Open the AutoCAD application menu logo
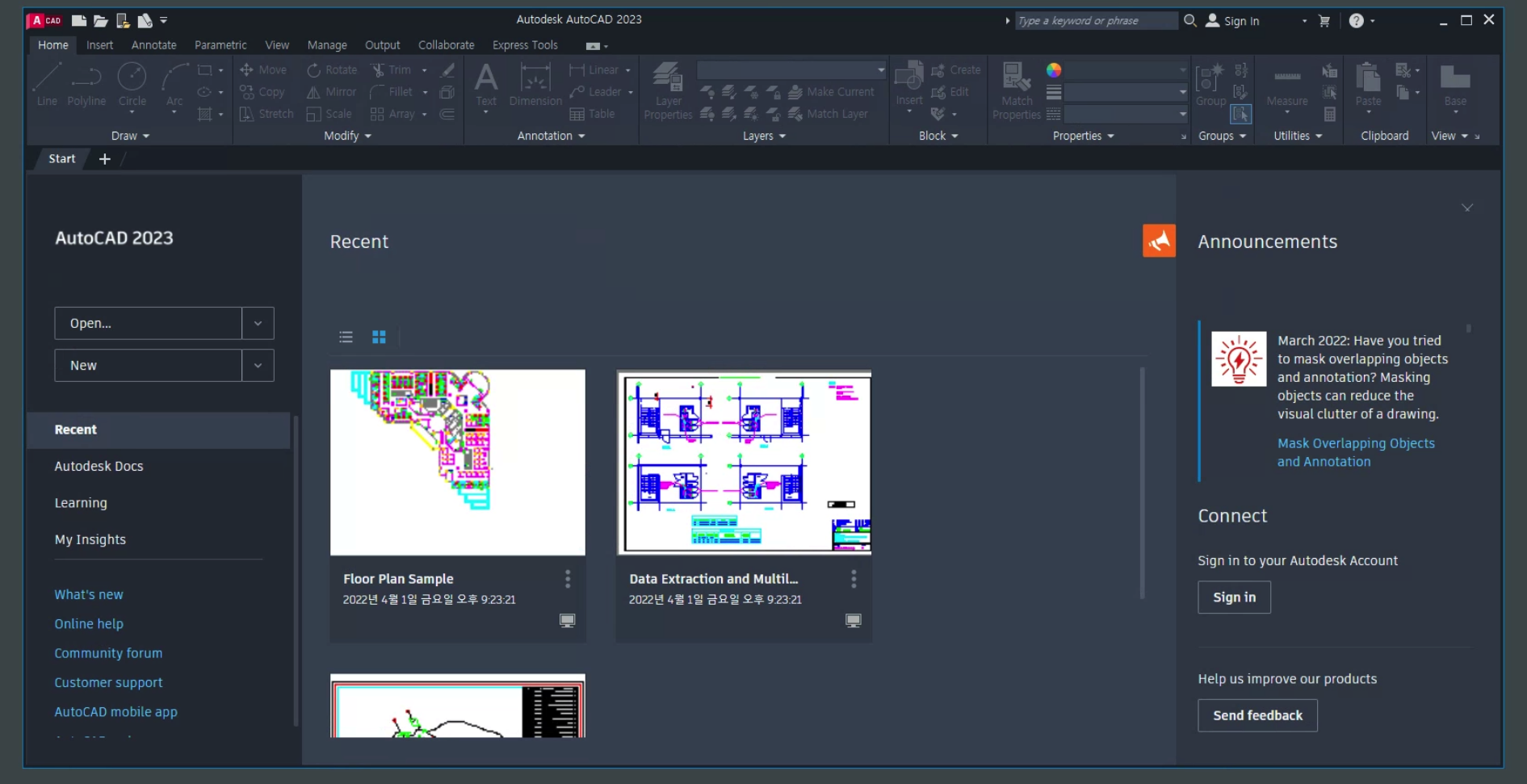 point(45,20)
